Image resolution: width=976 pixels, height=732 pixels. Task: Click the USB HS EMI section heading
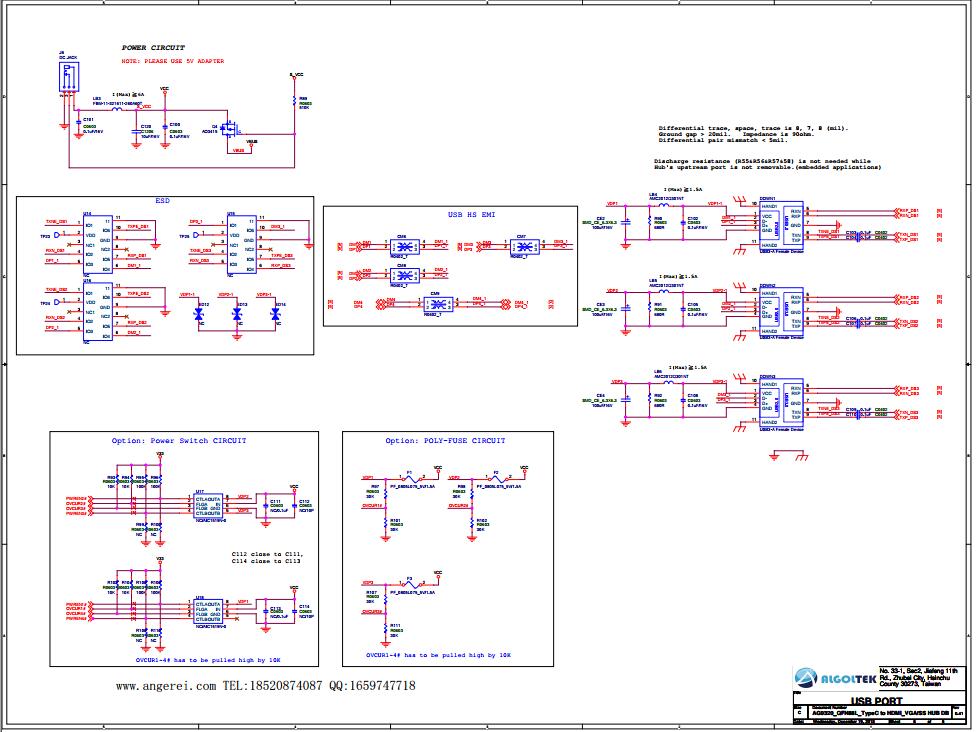tap(472, 215)
